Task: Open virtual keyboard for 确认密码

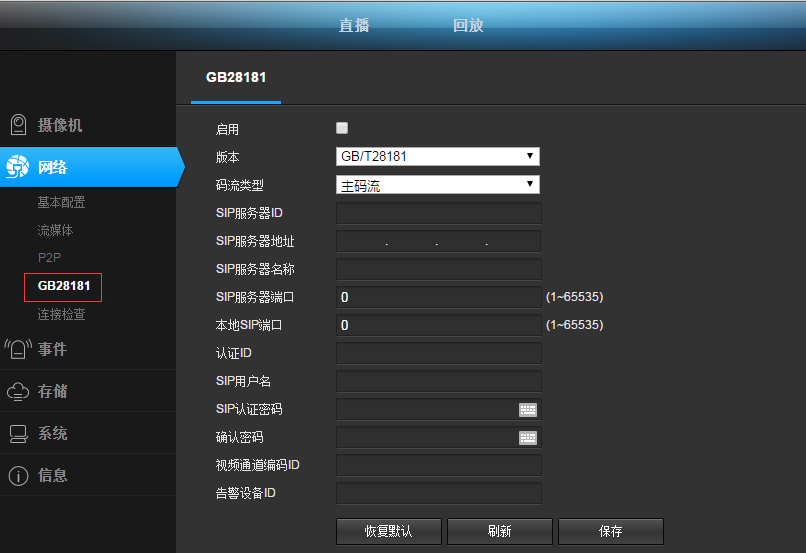Action: 528,437
